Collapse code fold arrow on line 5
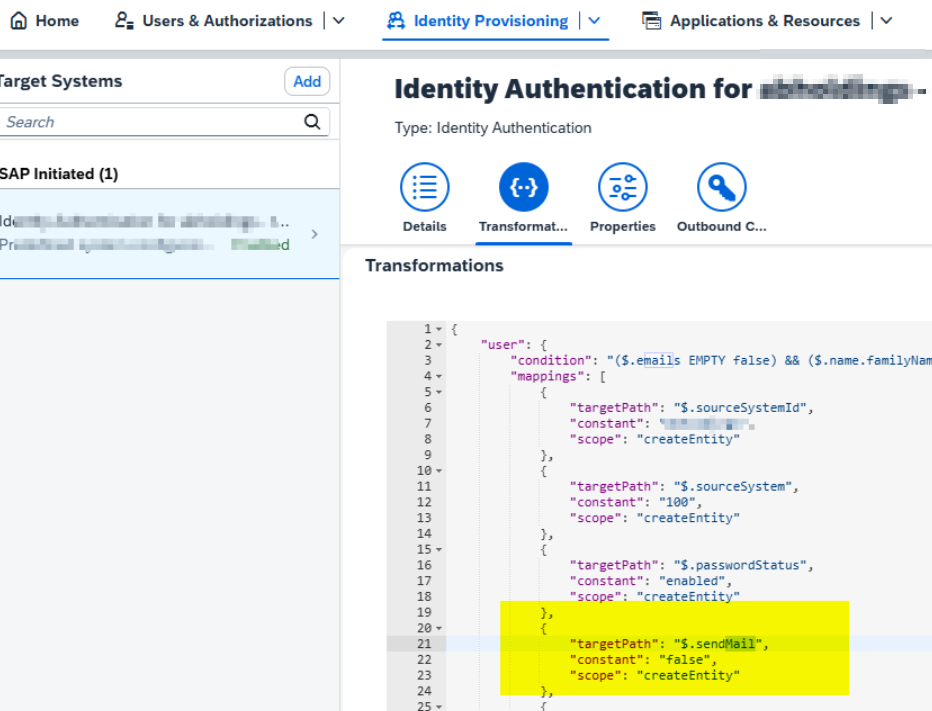932x711 pixels. click(439, 392)
